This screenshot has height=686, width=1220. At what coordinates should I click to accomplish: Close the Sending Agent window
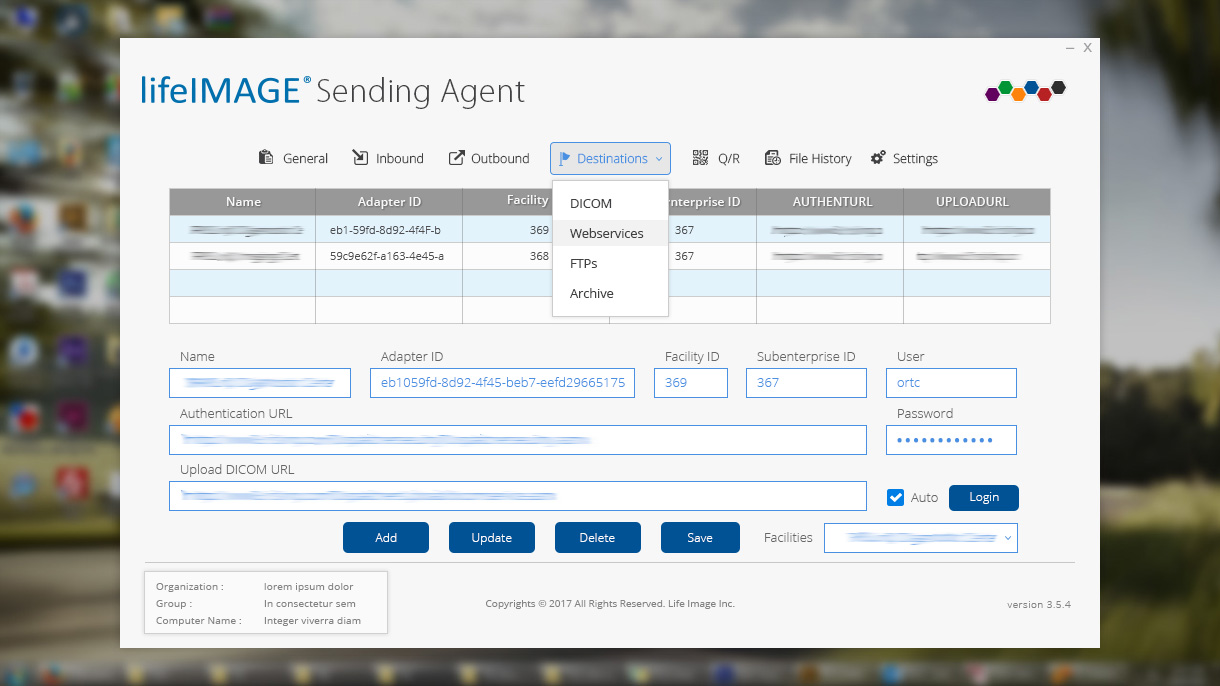tap(1087, 48)
